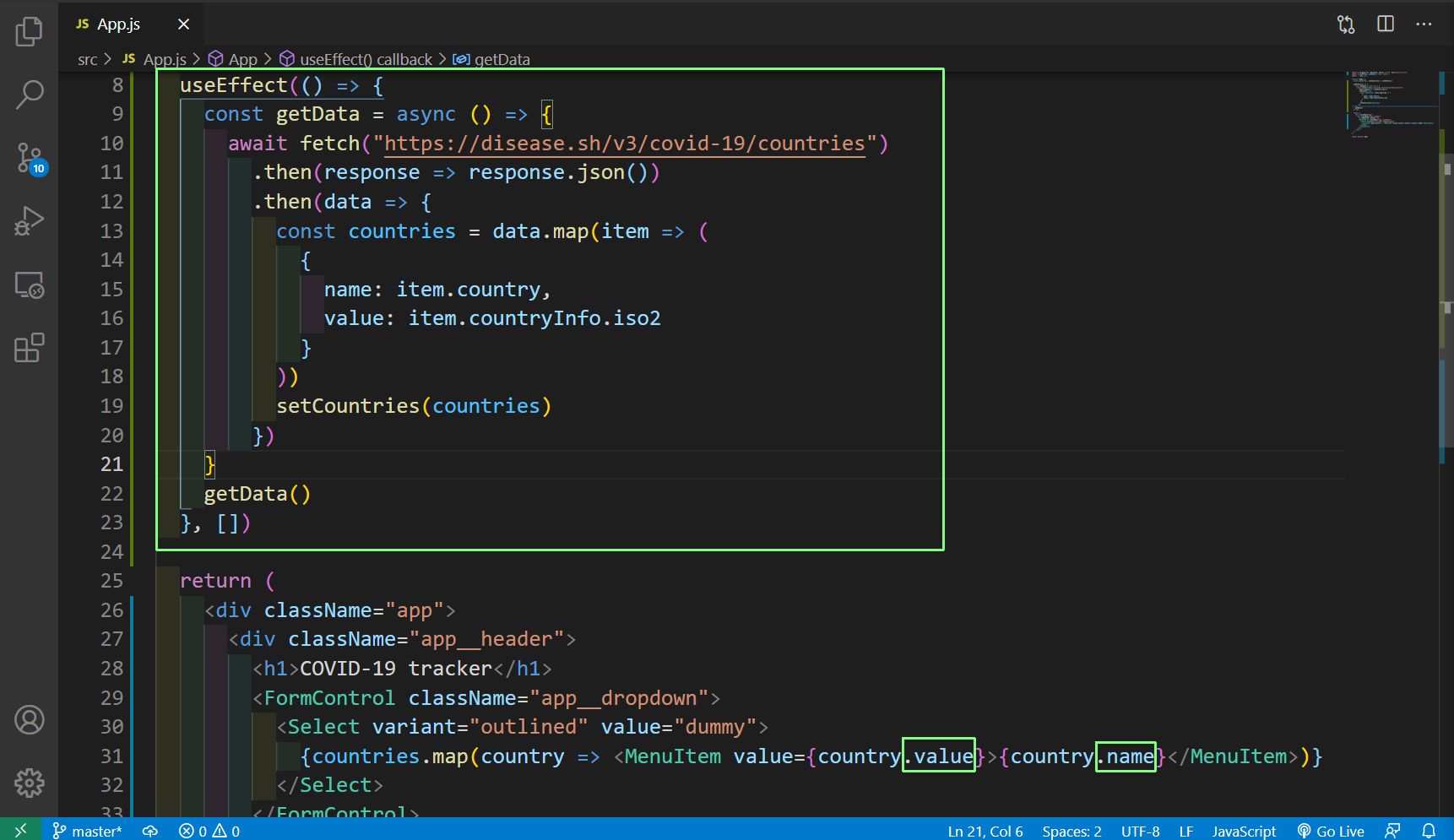Image resolution: width=1454 pixels, height=840 pixels.
Task: Click Ln 21, Col 6 status item
Action: pyautogui.click(x=985, y=831)
